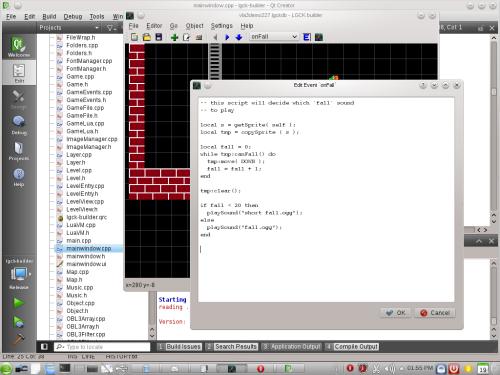Open the Compile Output pane

tap(352, 347)
